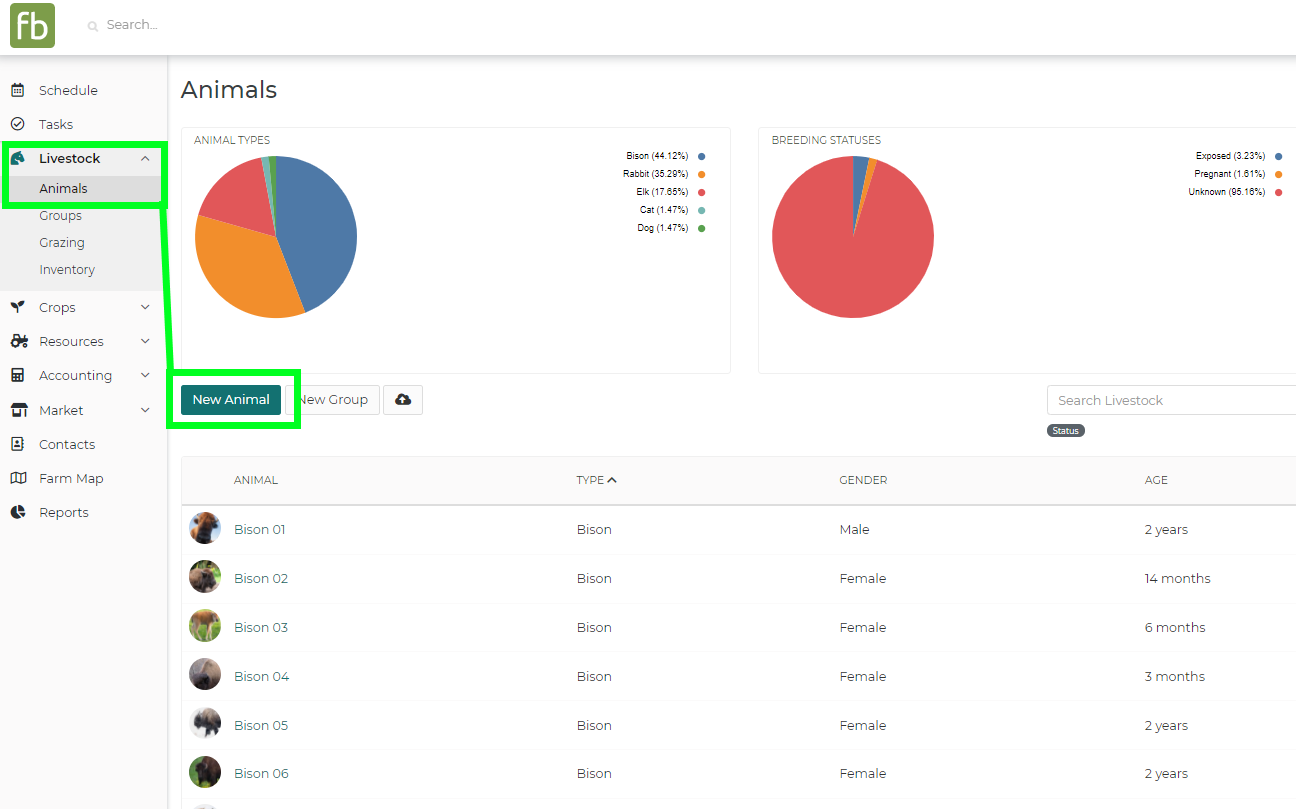Image resolution: width=1296 pixels, height=809 pixels.
Task: Expand the Accounting menu chevron
Action: tap(145, 375)
